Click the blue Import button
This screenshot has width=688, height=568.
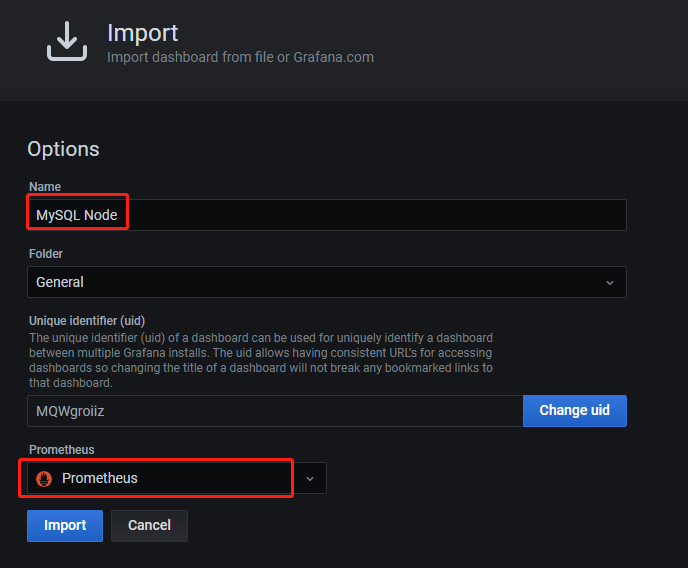point(65,525)
